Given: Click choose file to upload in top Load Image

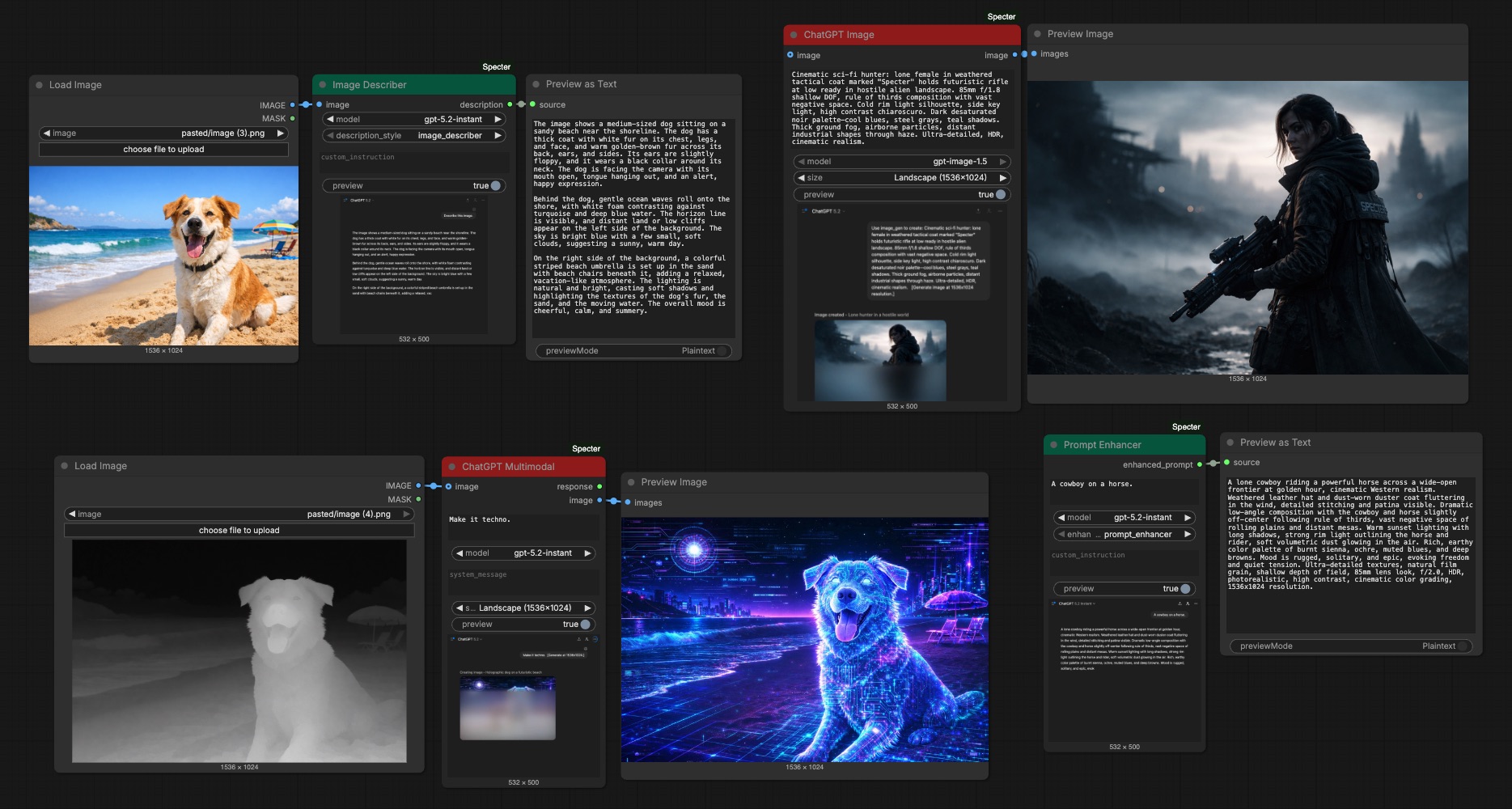Looking at the screenshot, I should [x=163, y=150].
